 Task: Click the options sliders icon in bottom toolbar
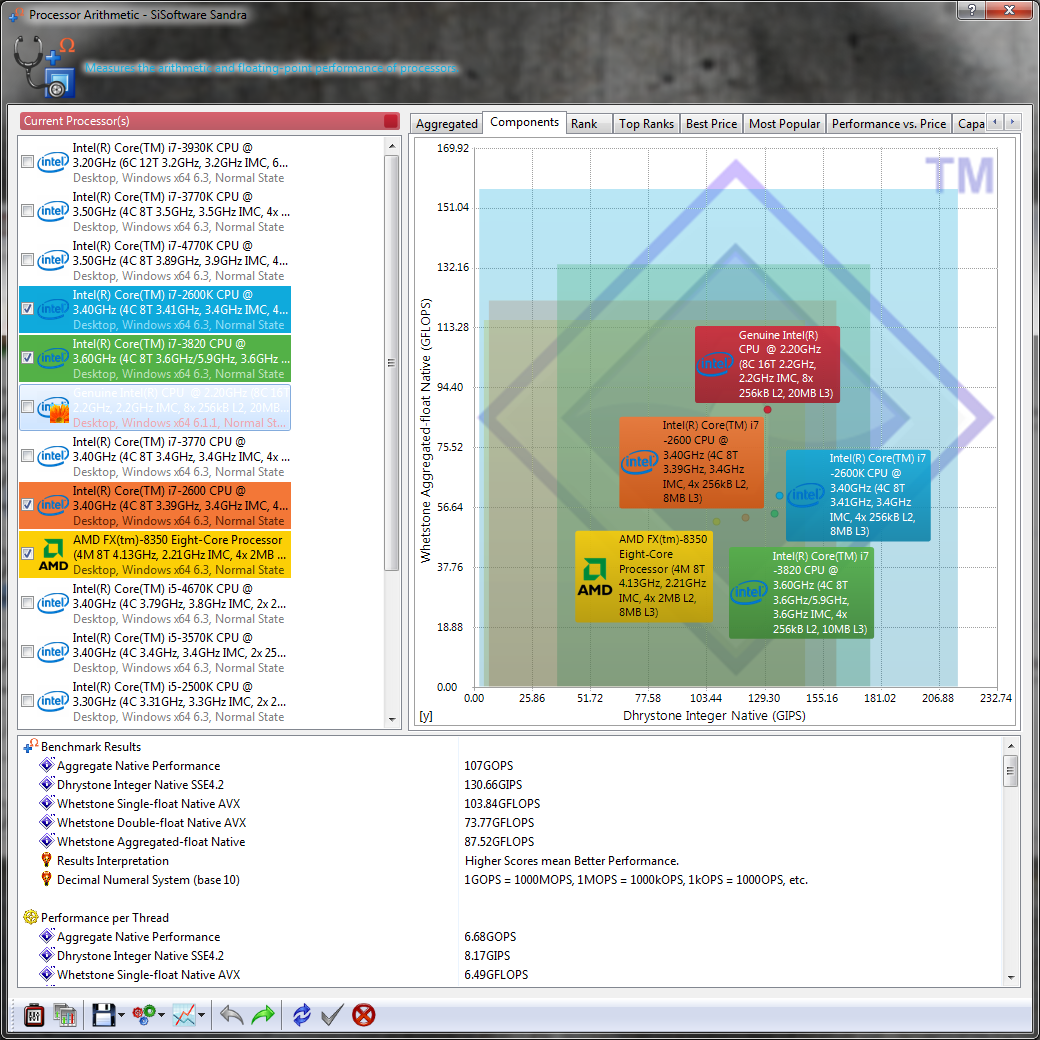(x=33, y=1015)
